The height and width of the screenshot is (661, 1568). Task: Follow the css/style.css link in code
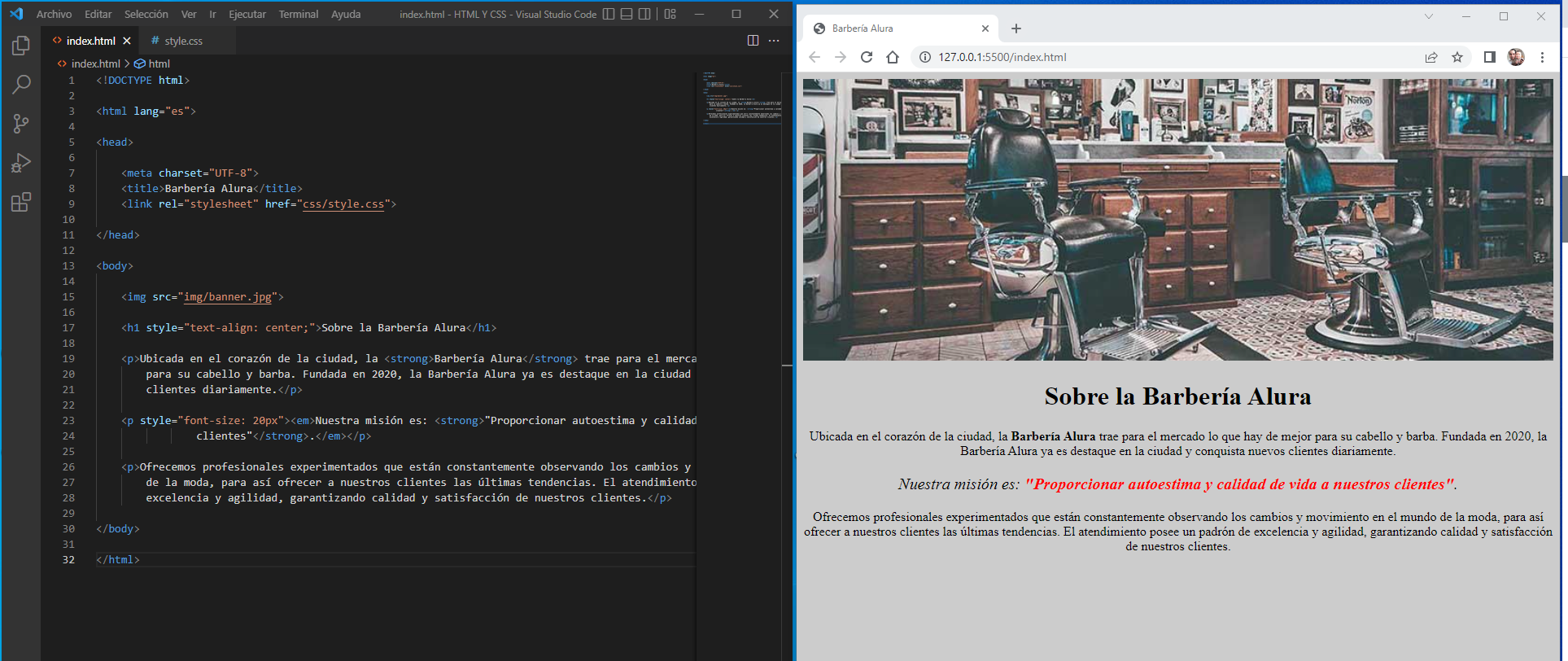[343, 204]
